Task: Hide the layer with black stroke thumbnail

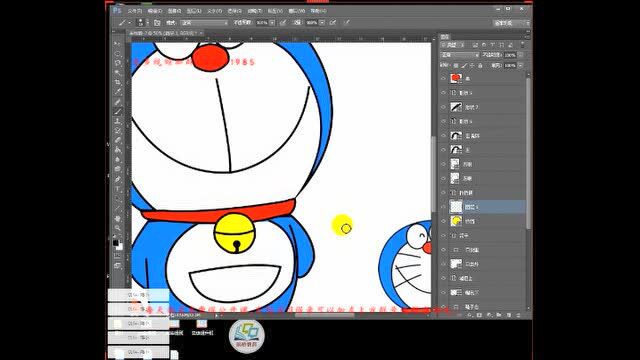Action: 444,107
